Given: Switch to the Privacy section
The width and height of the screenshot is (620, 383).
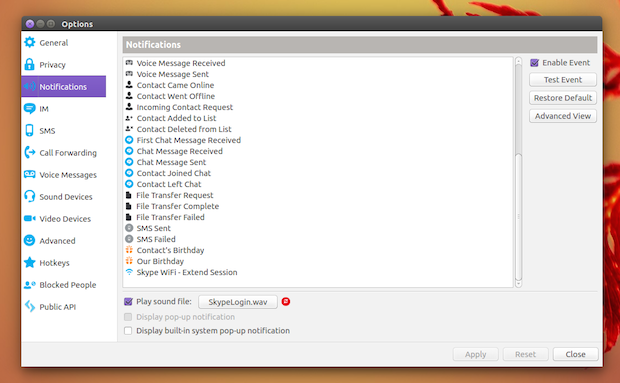Looking at the screenshot, I should pos(64,64).
